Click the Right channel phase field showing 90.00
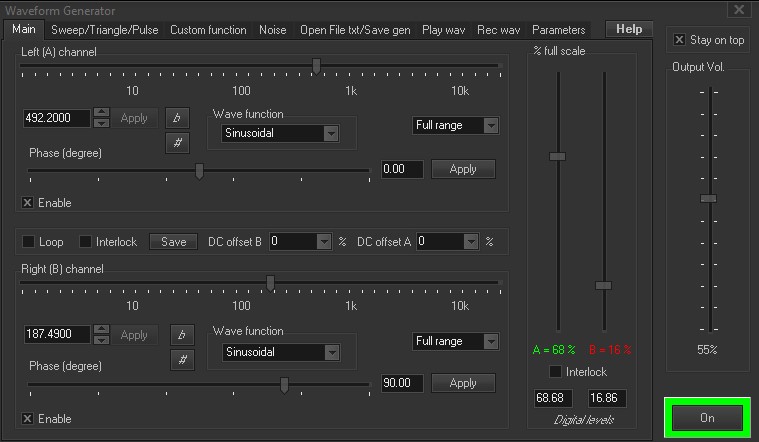This screenshot has width=759, height=442. pos(402,383)
